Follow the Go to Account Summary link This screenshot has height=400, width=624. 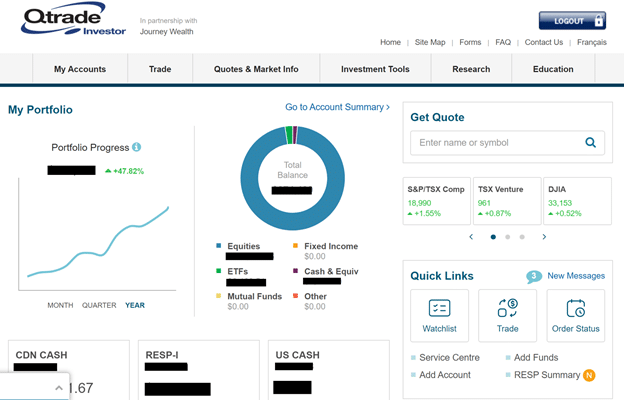click(x=337, y=107)
